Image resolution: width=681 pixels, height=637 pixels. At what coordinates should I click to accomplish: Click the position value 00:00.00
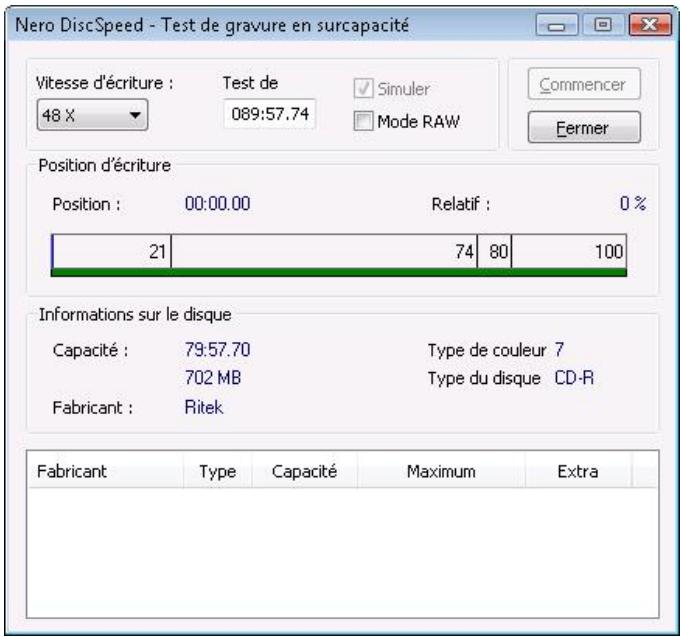[217, 204]
